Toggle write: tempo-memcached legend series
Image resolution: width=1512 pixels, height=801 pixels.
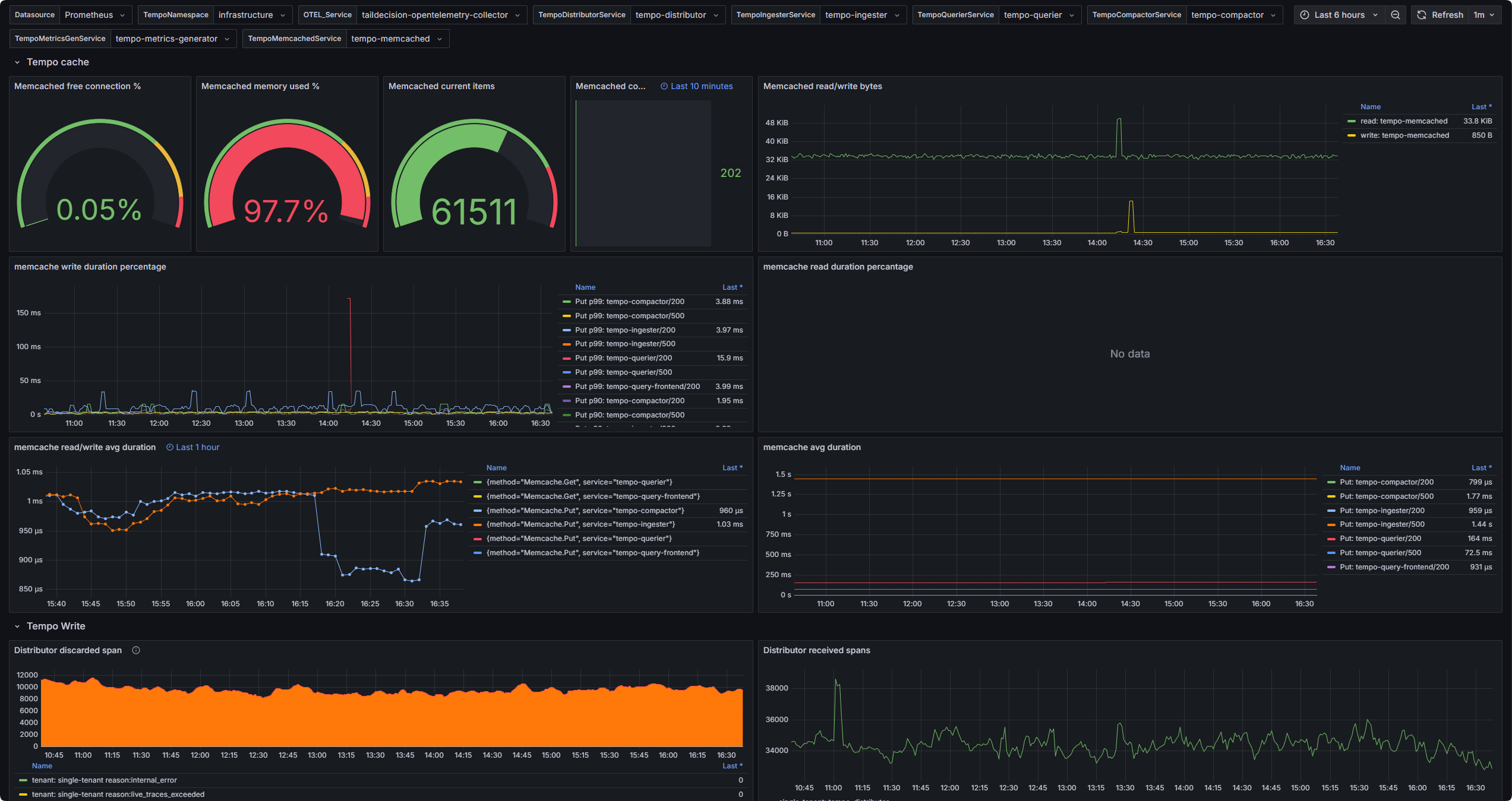click(x=1404, y=135)
